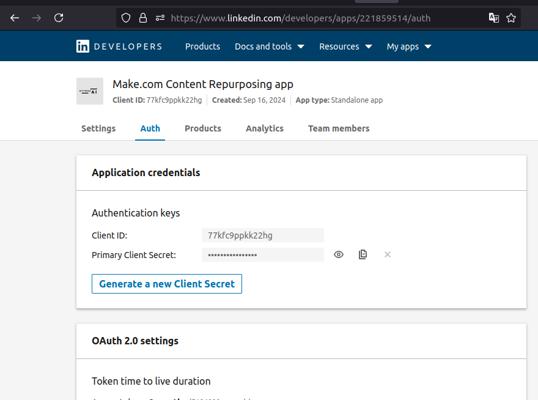The height and width of the screenshot is (400, 538).
Task: Click Generate a new Client Secret button
Action: [167, 284]
